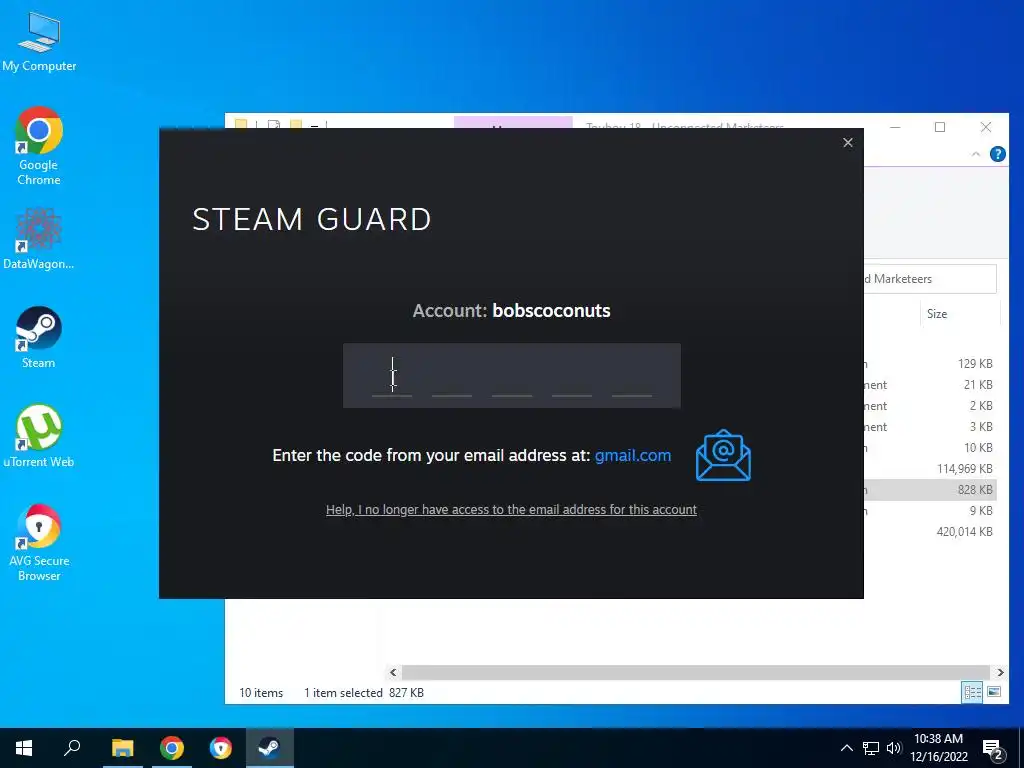Click the File Explorer horizontal scrollbar track
Screen dimensions: 1024x768
click(696, 672)
